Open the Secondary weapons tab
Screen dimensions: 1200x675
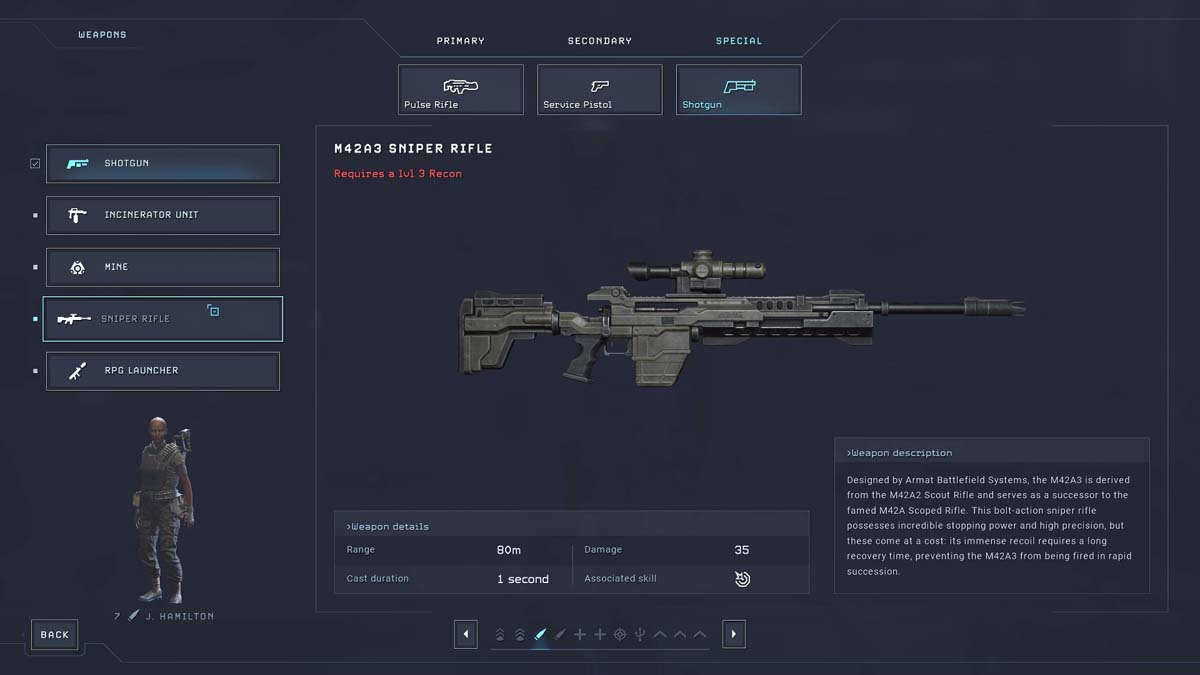pos(599,41)
